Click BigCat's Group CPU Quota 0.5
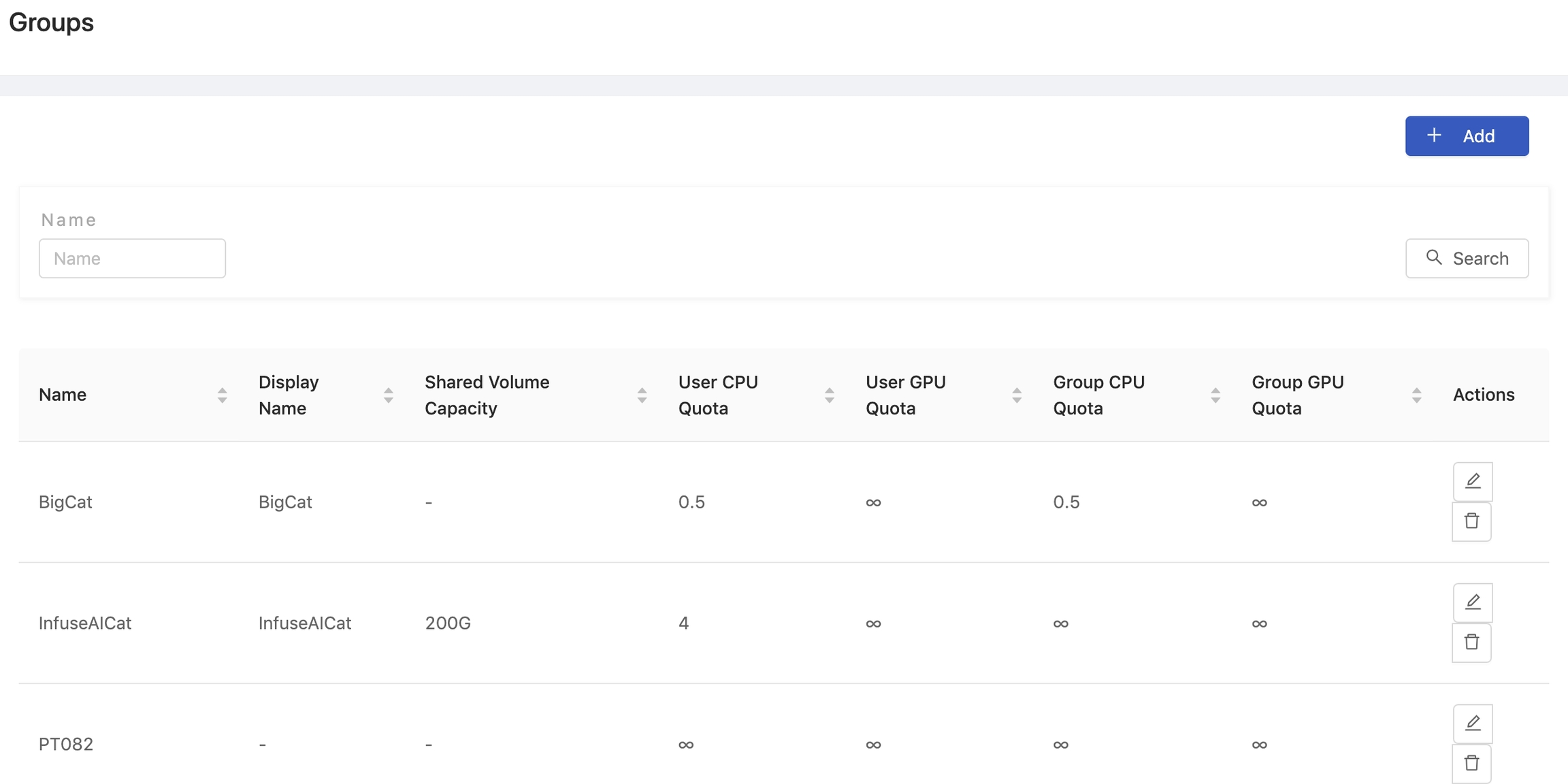Image resolution: width=1568 pixels, height=784 pixels. (1066, 502)
